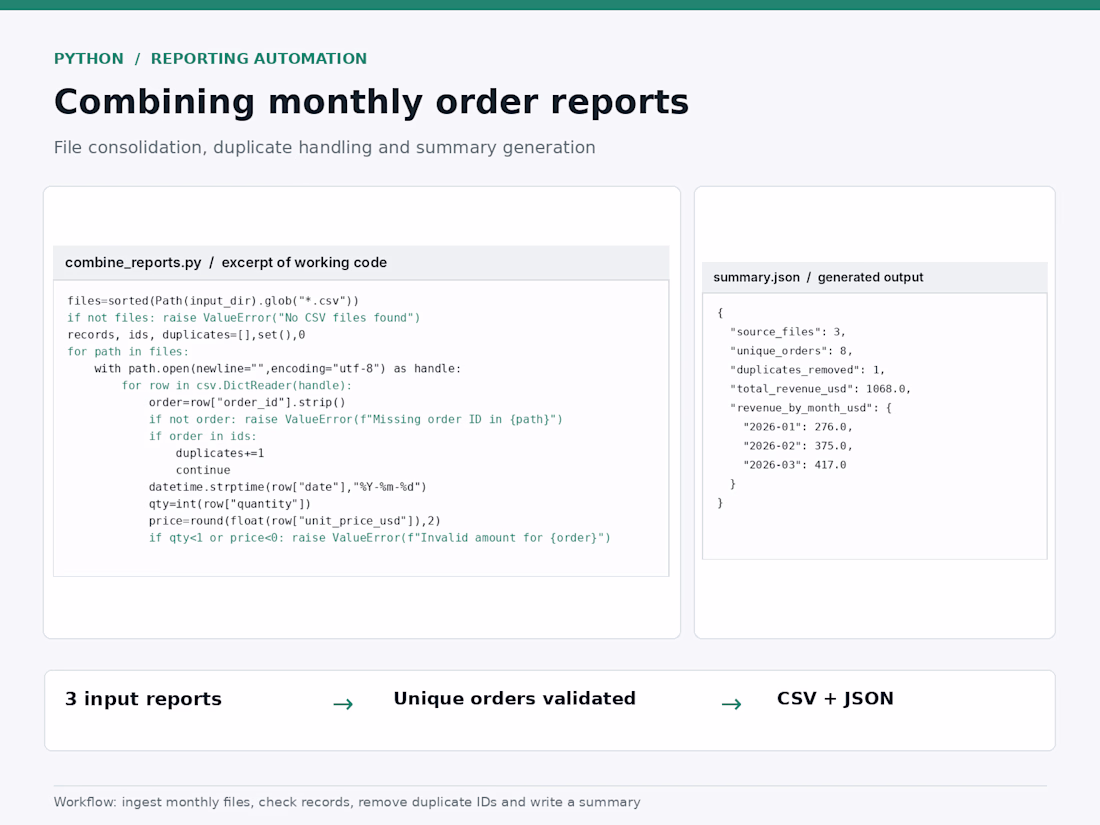Select the line raising "Invalid amount for {order}"
The height and width of the screenshot is (825, 1100).
[380, 537]
